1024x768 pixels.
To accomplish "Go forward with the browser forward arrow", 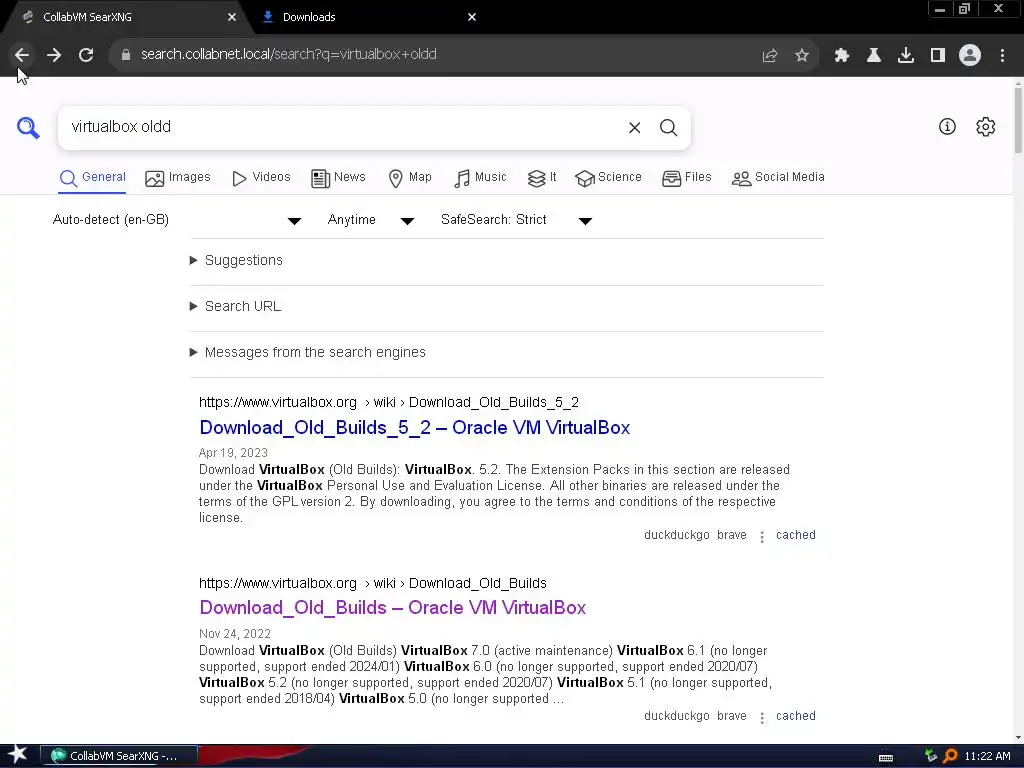I will pyautogui.click(x=54, y=55).
